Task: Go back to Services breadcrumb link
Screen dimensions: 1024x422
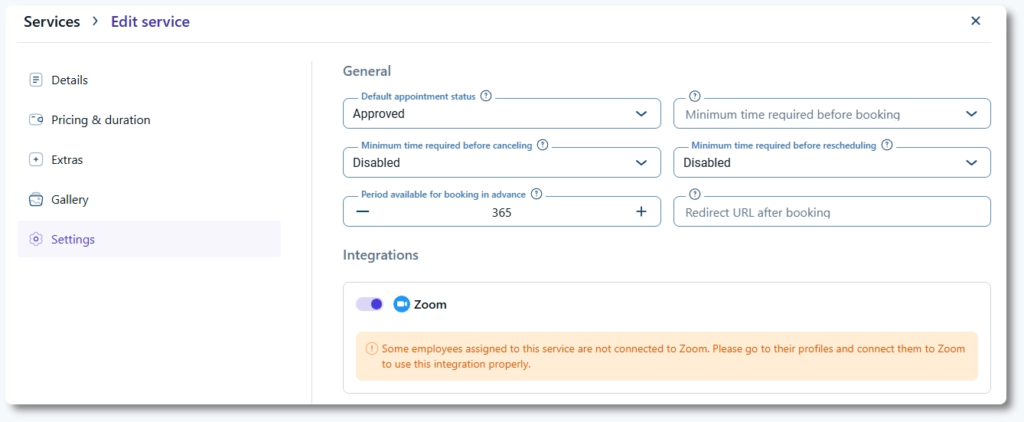Action: point(52,21)
